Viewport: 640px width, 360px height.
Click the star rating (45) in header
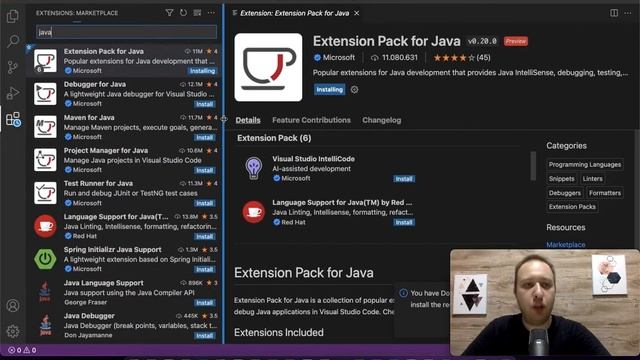pyautogui.click(x=462, y=58)
